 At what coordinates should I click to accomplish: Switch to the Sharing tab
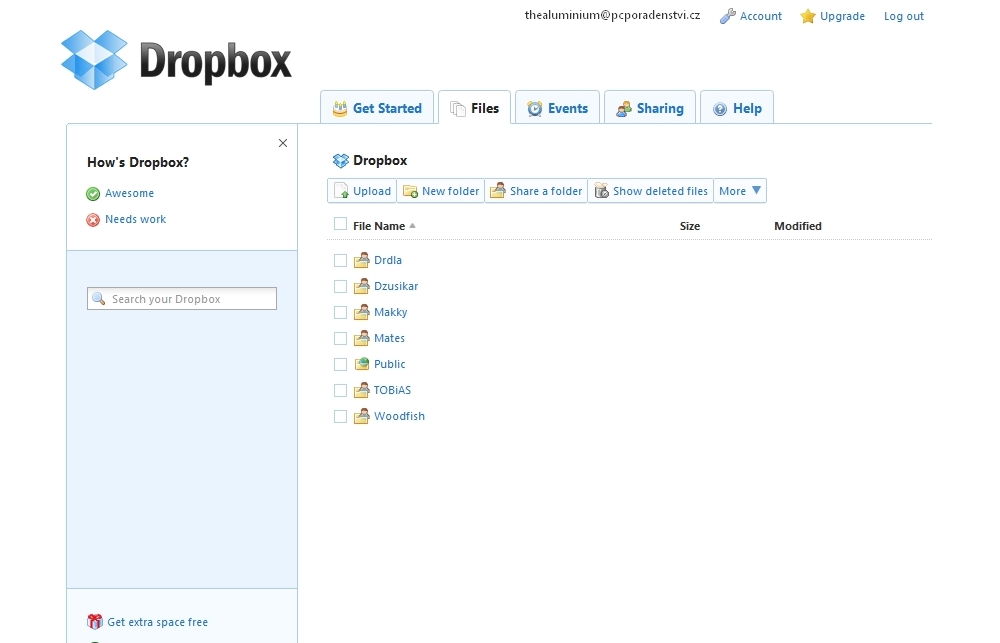coord(650,107)
